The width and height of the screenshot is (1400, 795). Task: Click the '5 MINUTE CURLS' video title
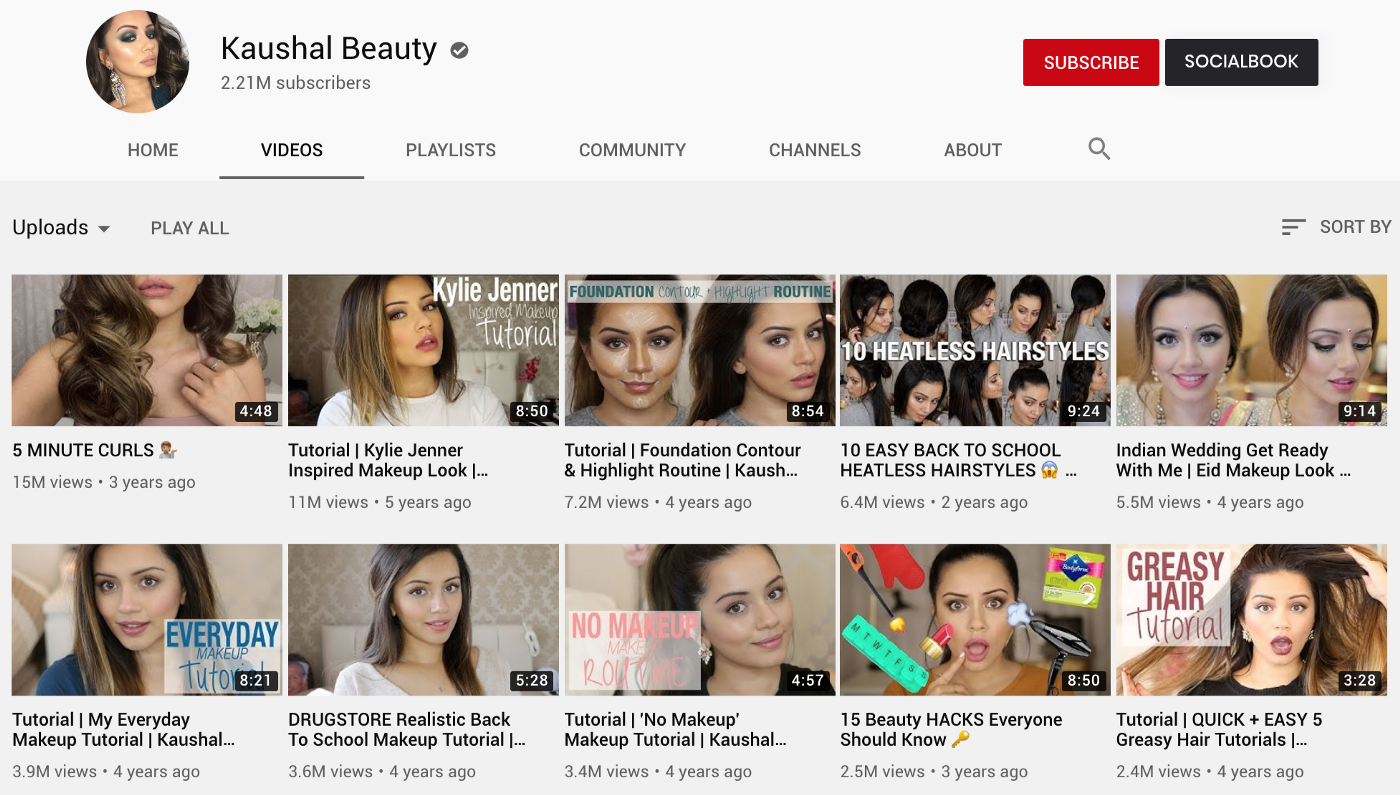point(95,450)
